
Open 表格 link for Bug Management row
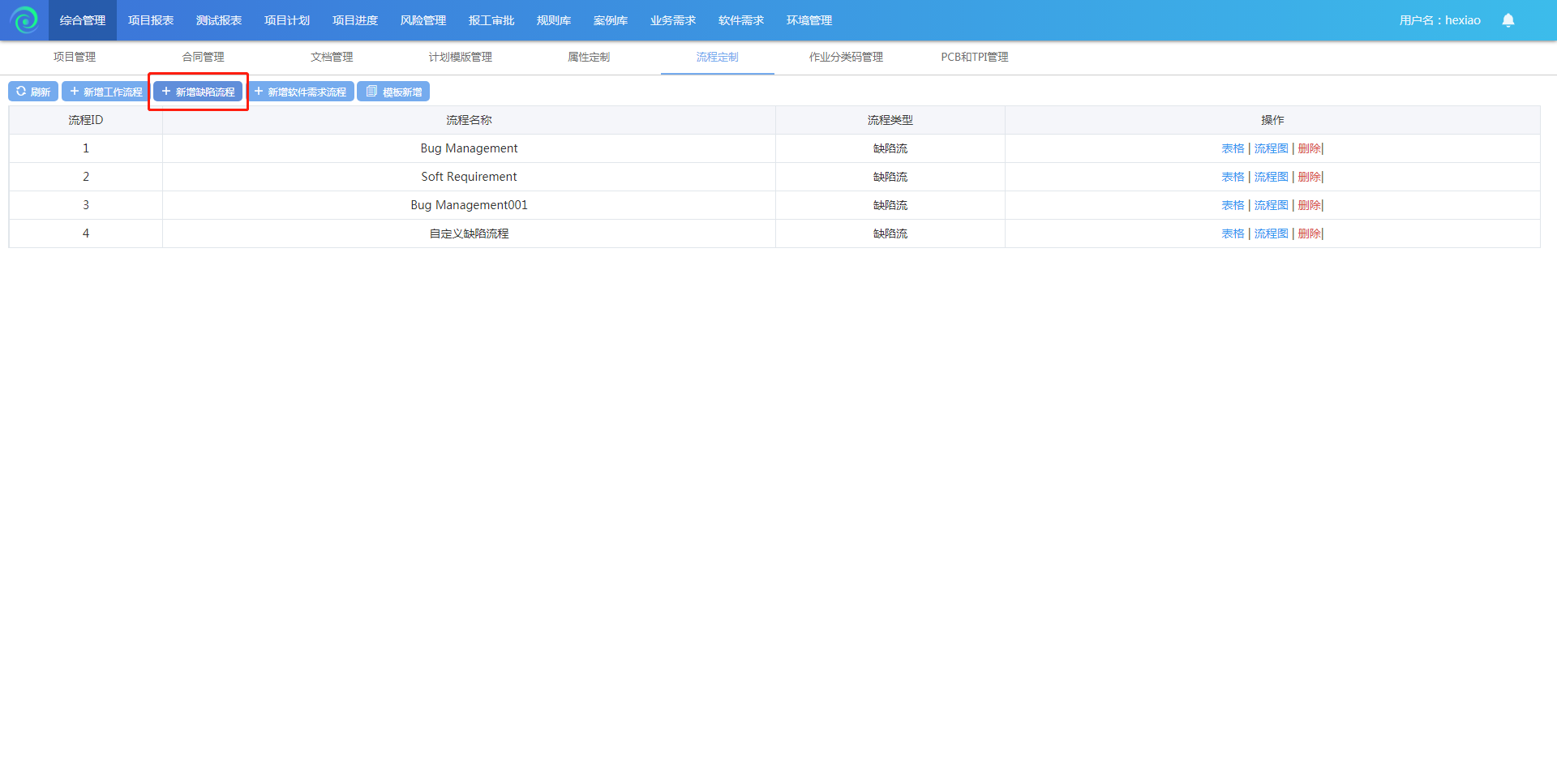click(x=1233, y=148)
